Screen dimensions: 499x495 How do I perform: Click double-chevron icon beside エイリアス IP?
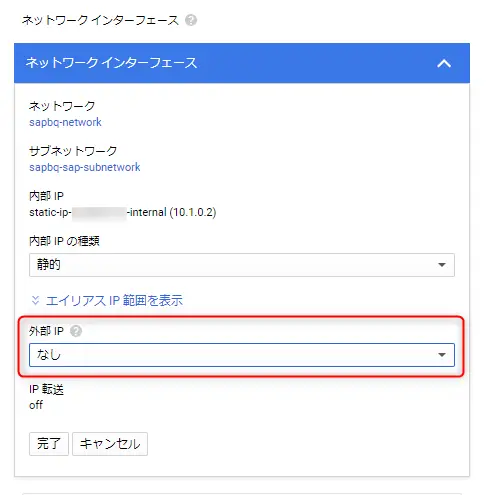click(x=35, y=300)
